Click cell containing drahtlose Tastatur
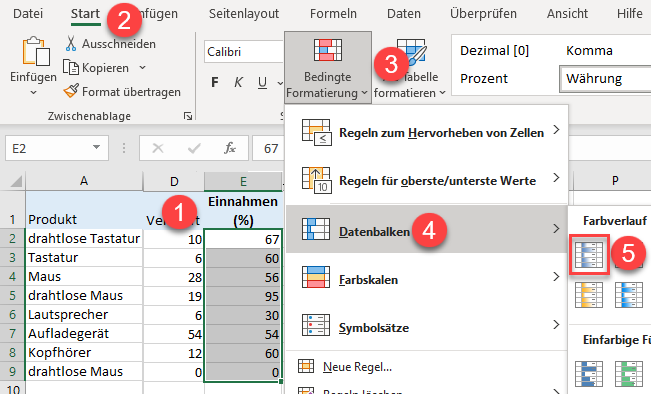 84,238
